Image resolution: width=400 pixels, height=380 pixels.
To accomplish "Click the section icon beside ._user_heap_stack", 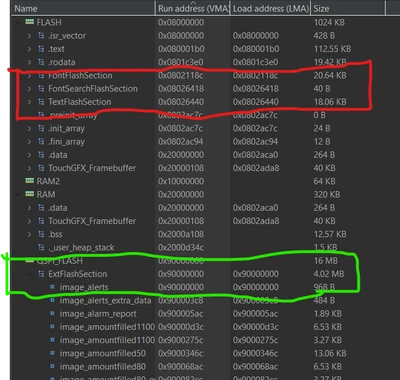I will tap(41, 247).
